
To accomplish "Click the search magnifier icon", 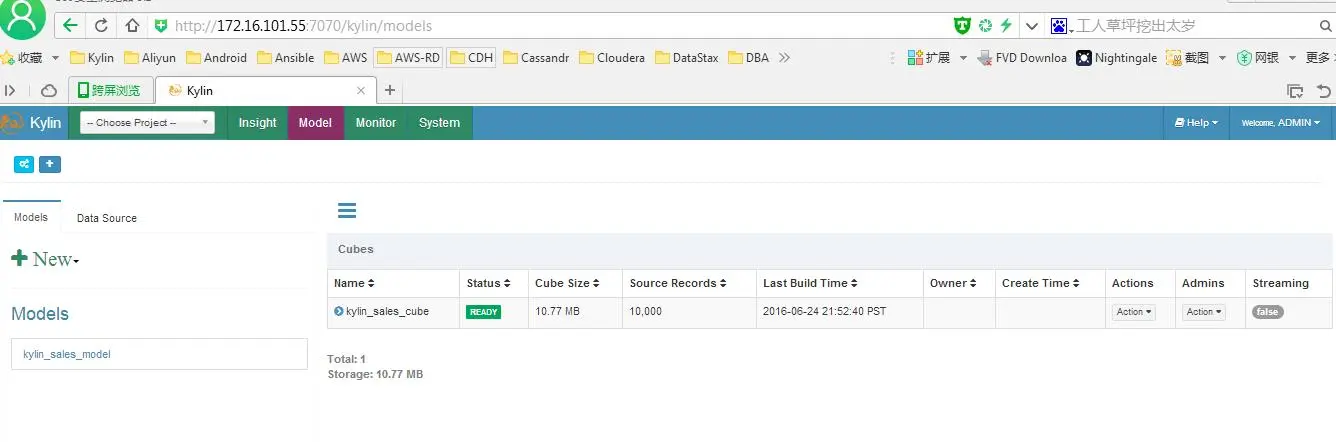I will coord(1325,25).
